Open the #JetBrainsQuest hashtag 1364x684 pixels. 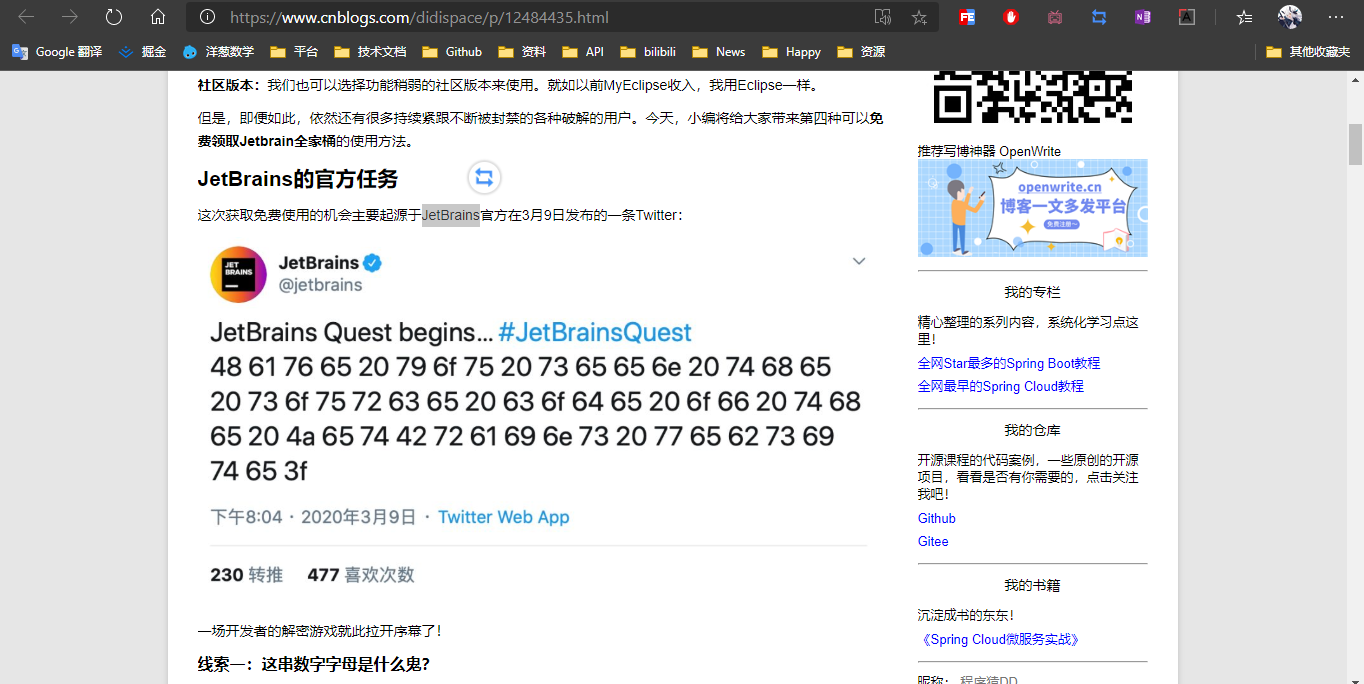[x=594, y=332]
